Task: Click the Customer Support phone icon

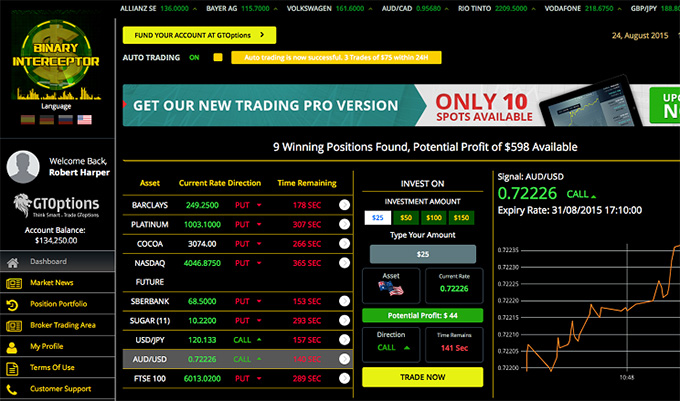Action: click(12, 390)
